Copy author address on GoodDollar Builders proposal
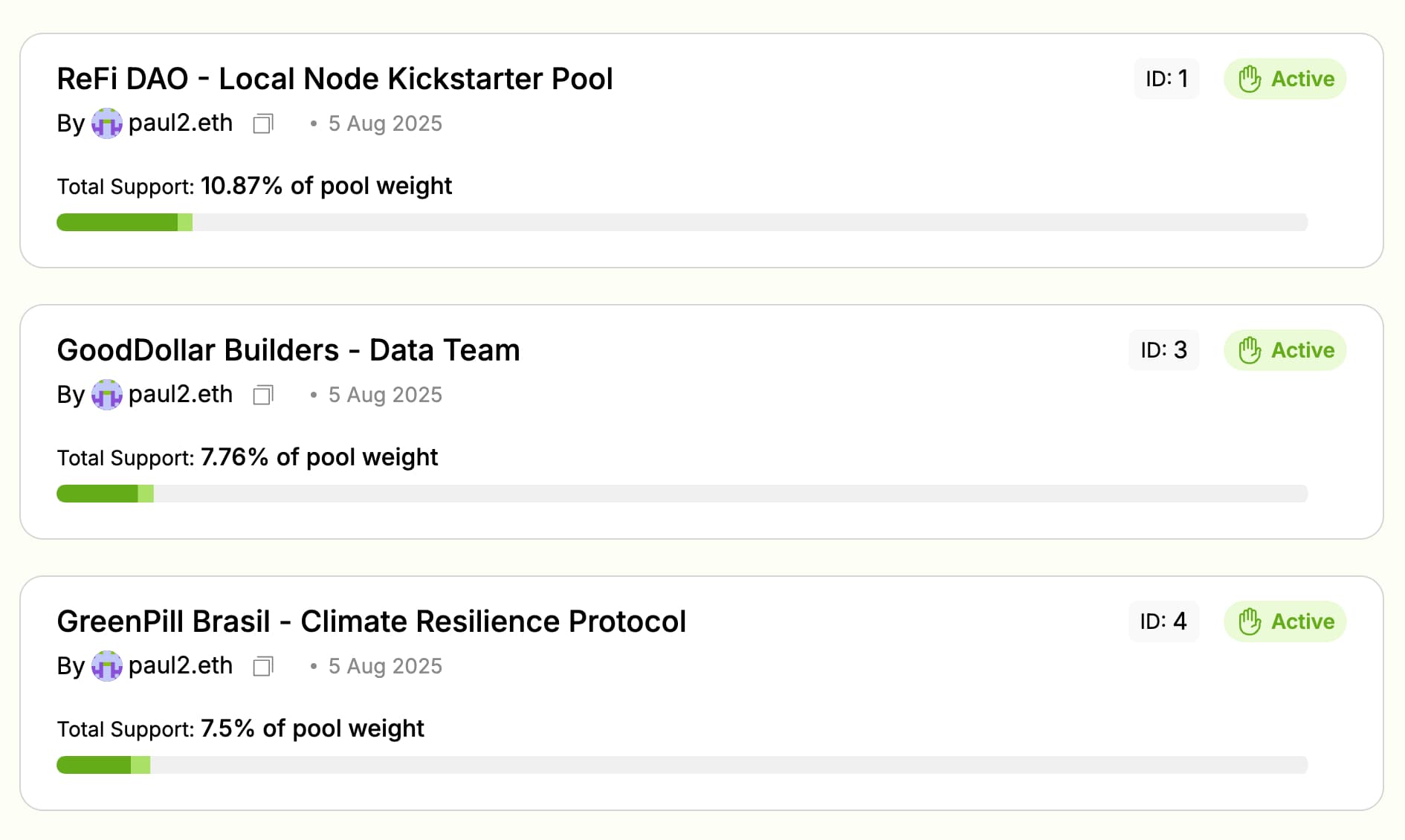 (x=263, y=395)
